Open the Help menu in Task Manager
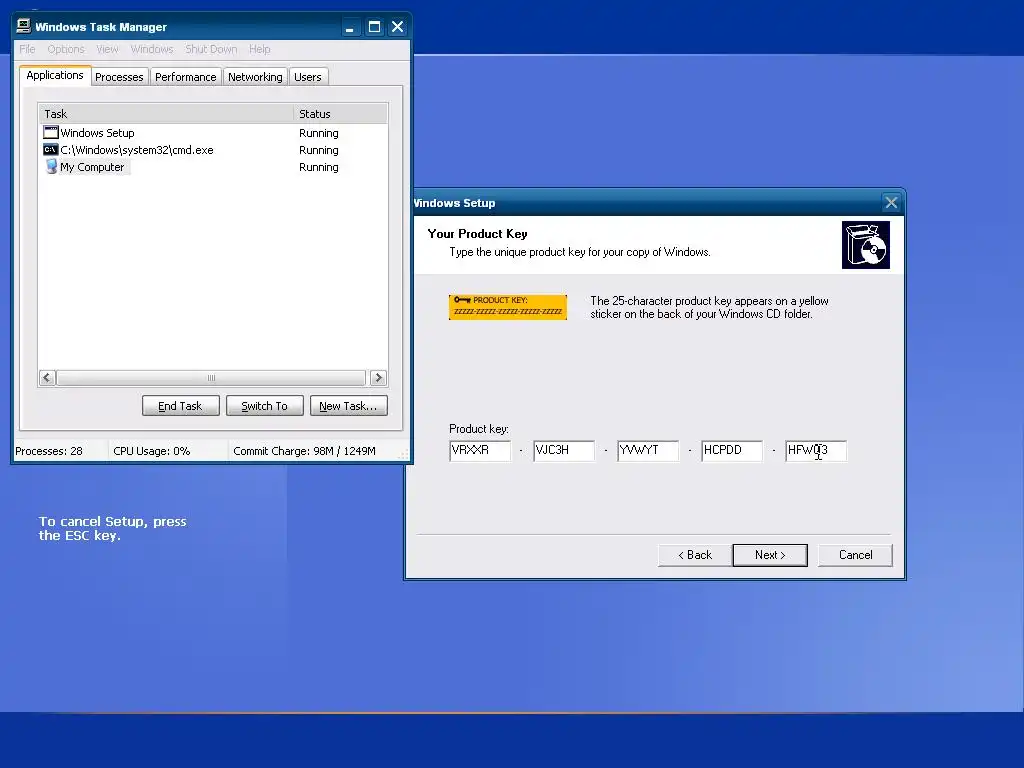Screen dimensions: 1024x768 [x=259, y=49]
